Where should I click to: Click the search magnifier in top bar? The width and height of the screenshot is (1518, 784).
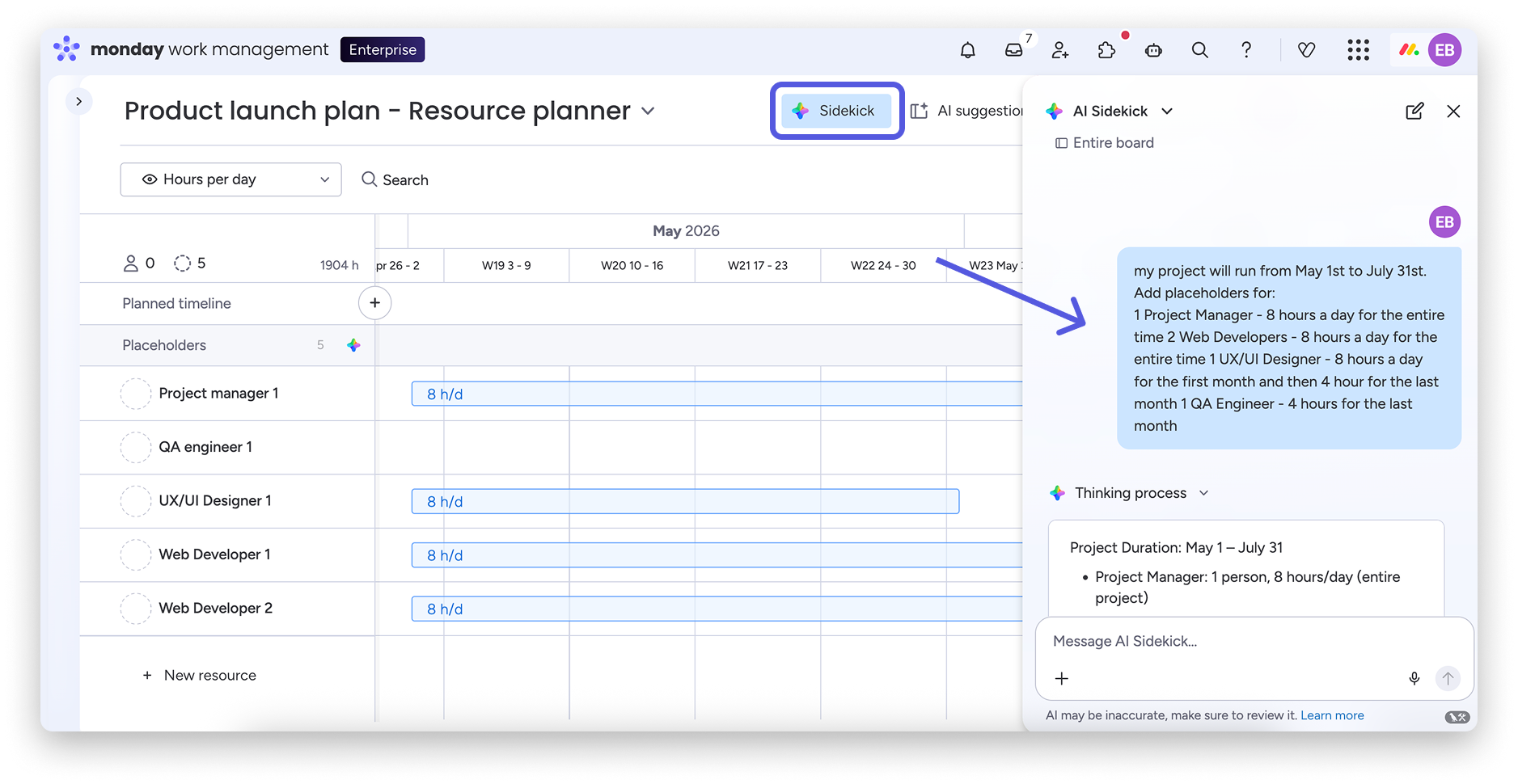(1200, 50)
